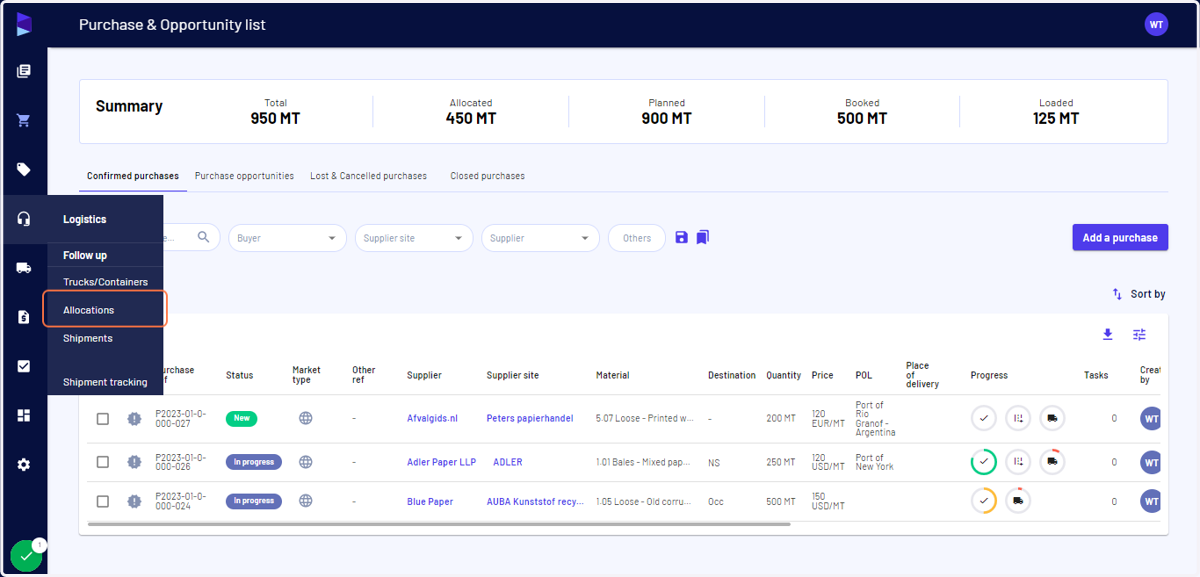Click allocation progress icon in Adler Paper row
Screen dimensions: 1200x577
[x=1018, y=462]
